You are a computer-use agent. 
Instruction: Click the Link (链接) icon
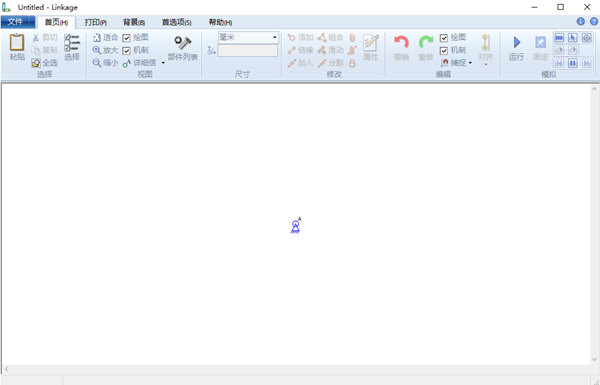click(x=292, y=50)
